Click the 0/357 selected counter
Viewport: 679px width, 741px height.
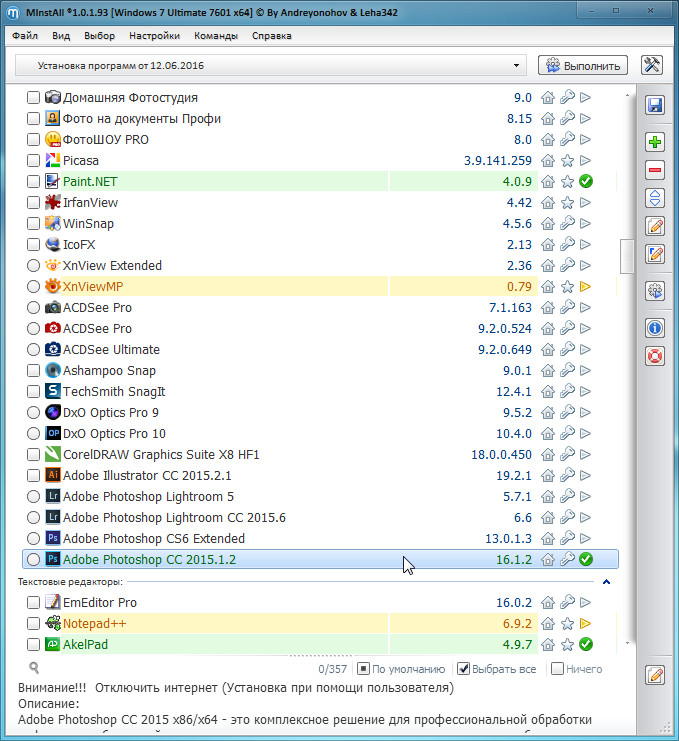pos(332,669)
